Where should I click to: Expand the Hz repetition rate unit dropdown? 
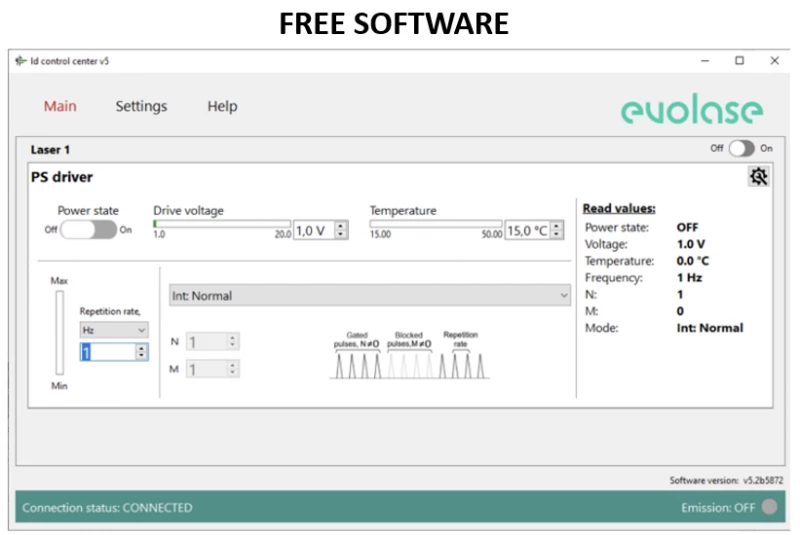pos(113,329)
